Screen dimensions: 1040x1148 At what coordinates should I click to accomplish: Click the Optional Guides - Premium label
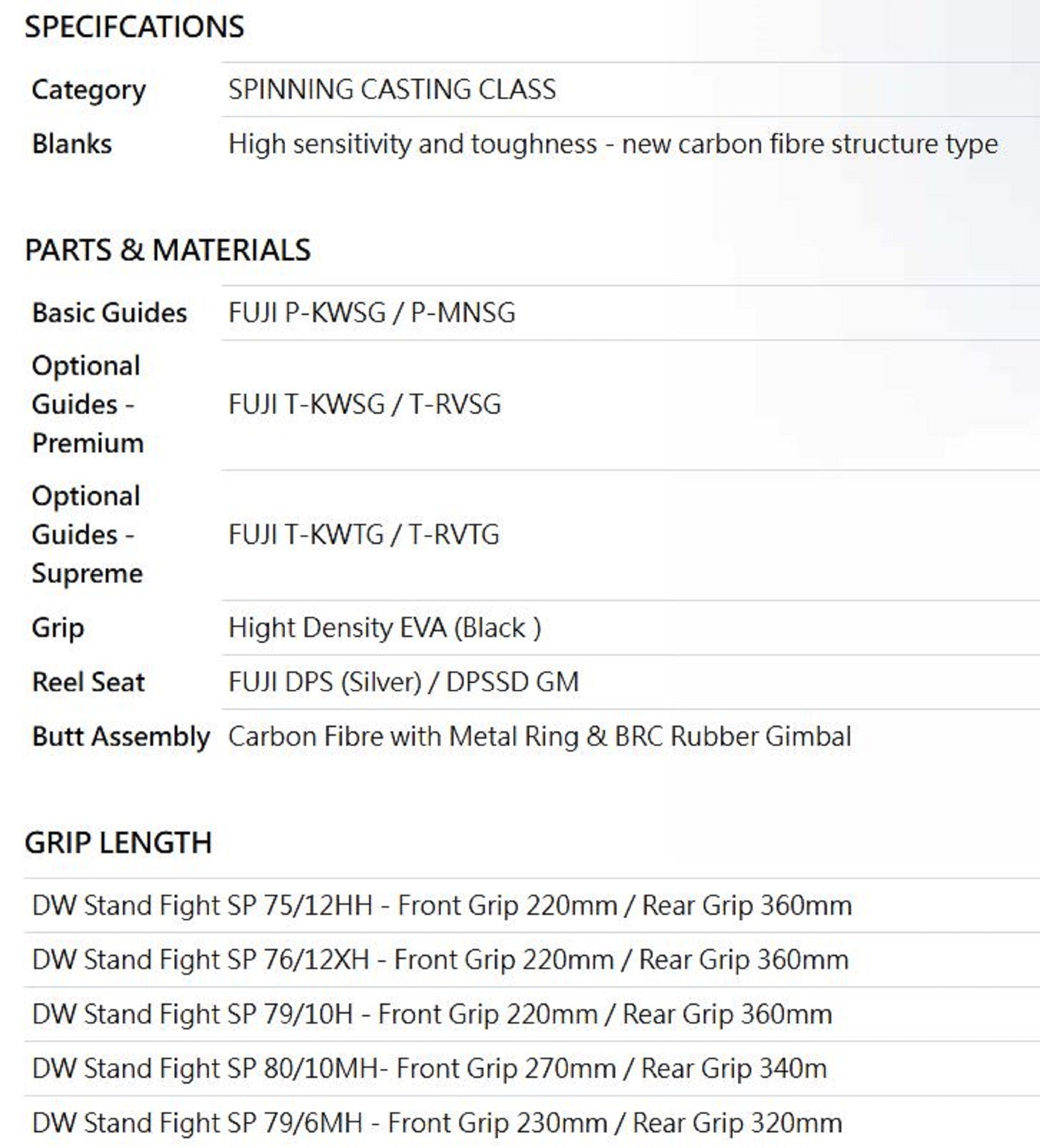(87, 405)
